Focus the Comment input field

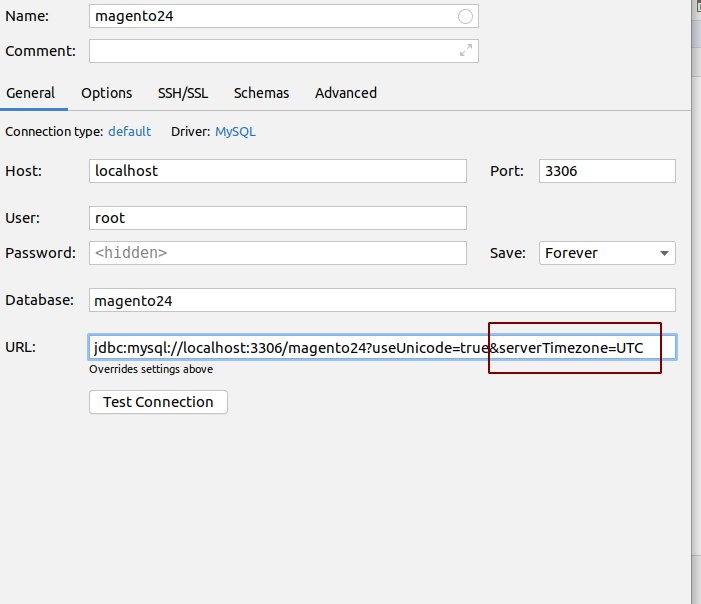point(284,51)
